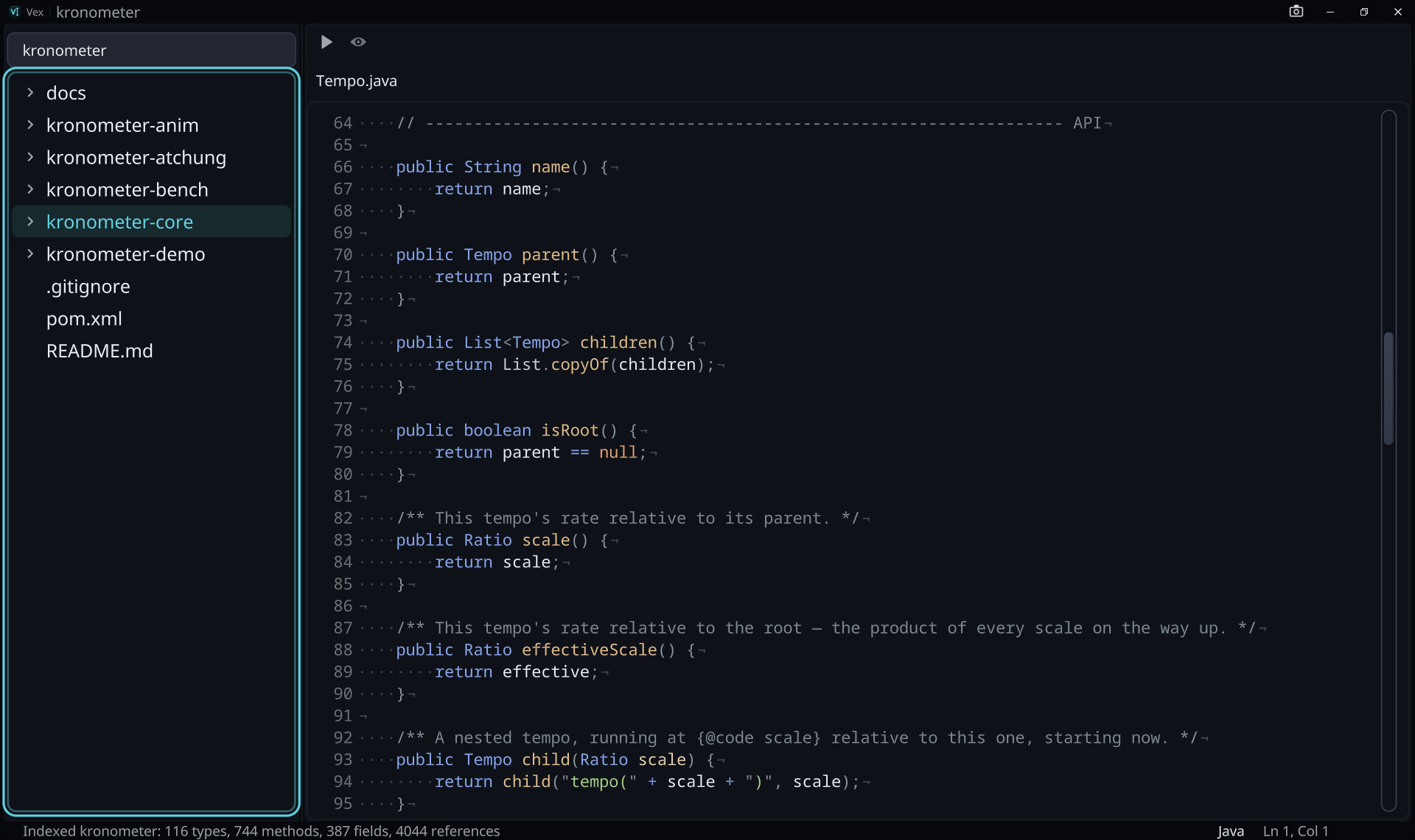Click the parent method name on line 70
Viewport: 1415px width, 840px height.
point(551,255)
